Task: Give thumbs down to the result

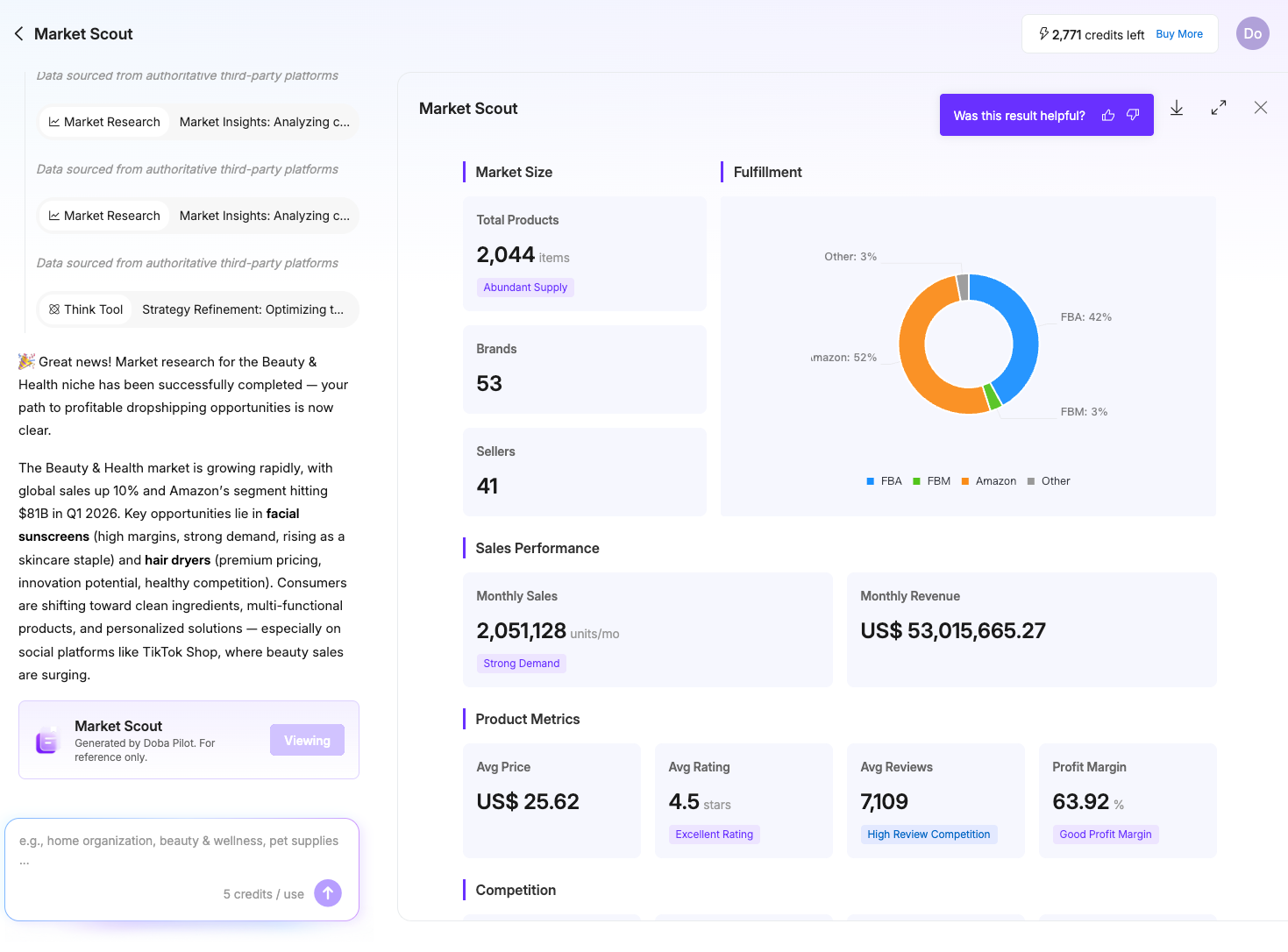Action: 1133,116
